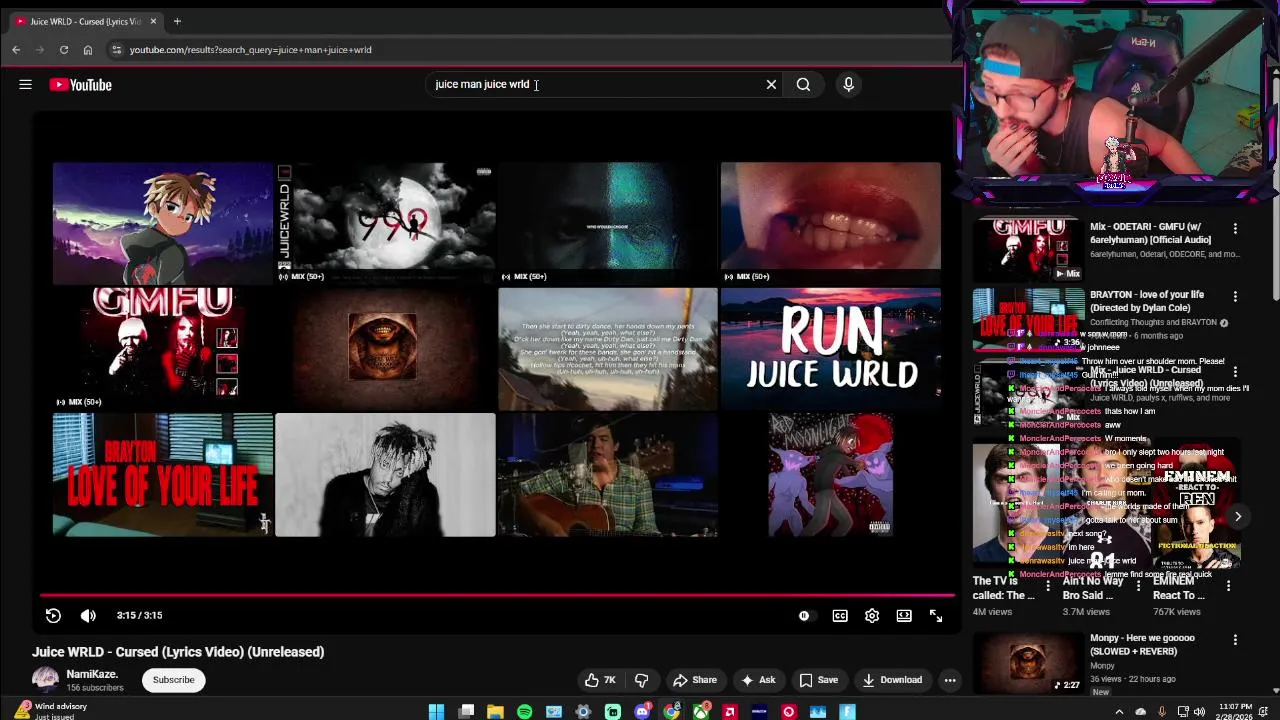The width and height of the screenshot is (1280, 720).
Task: Open the anime character endscreen thumbnail
Action: pyautogui.click(x=162, y=223)
